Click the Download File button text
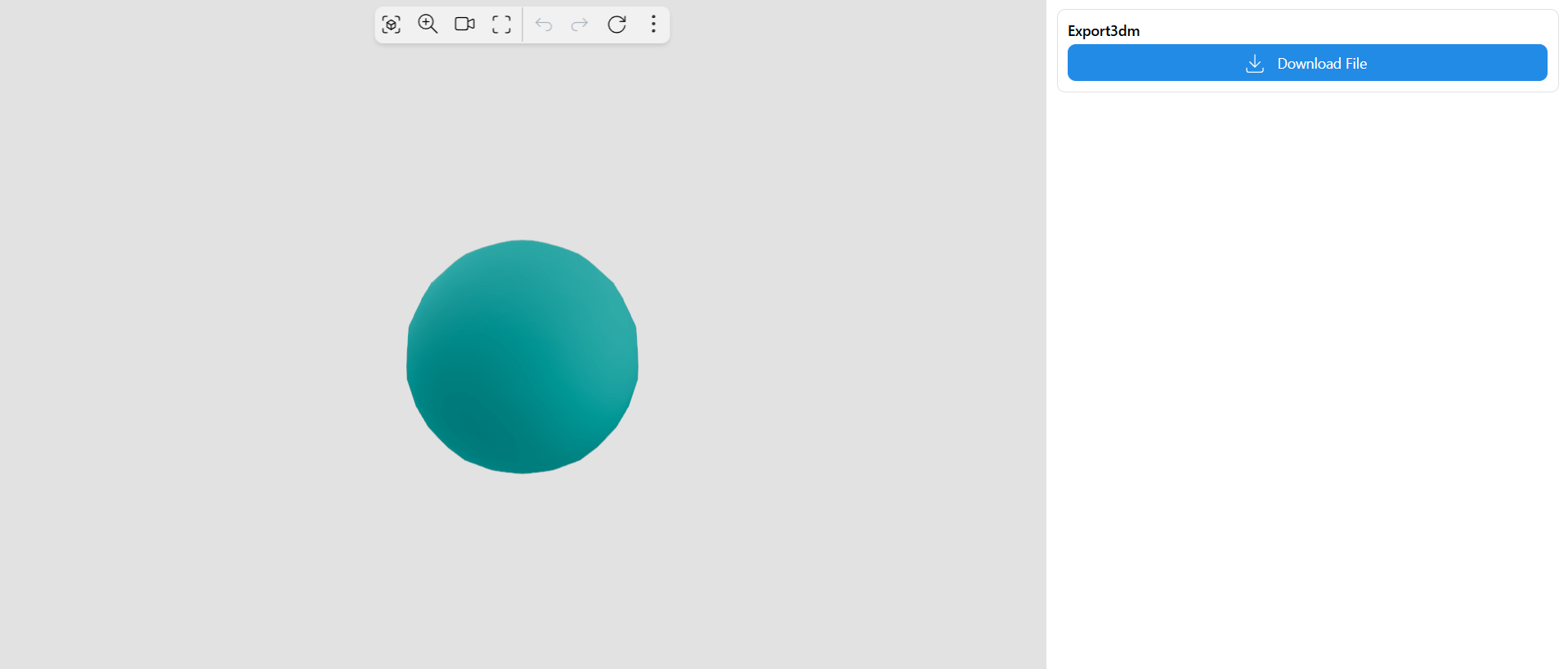Viewport: 1568px width, 669px height. (1321, 64)
